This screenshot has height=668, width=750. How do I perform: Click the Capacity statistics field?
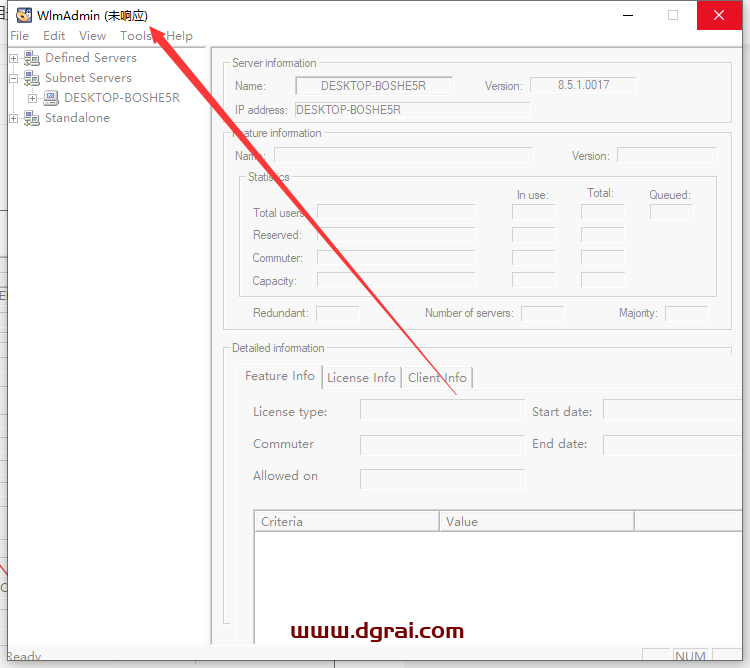(x=396, y=280)
